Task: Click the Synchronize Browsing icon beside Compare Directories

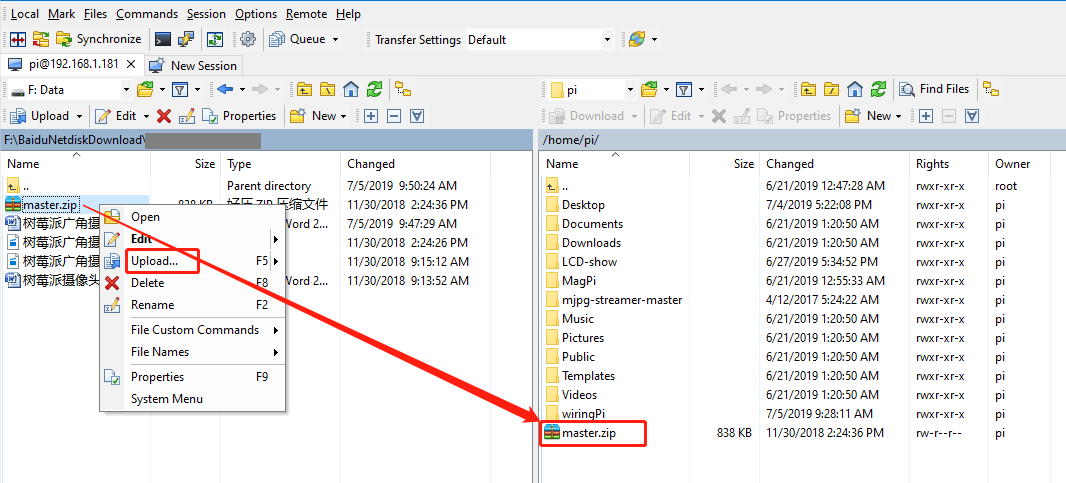Action: (x=41, y=39)
